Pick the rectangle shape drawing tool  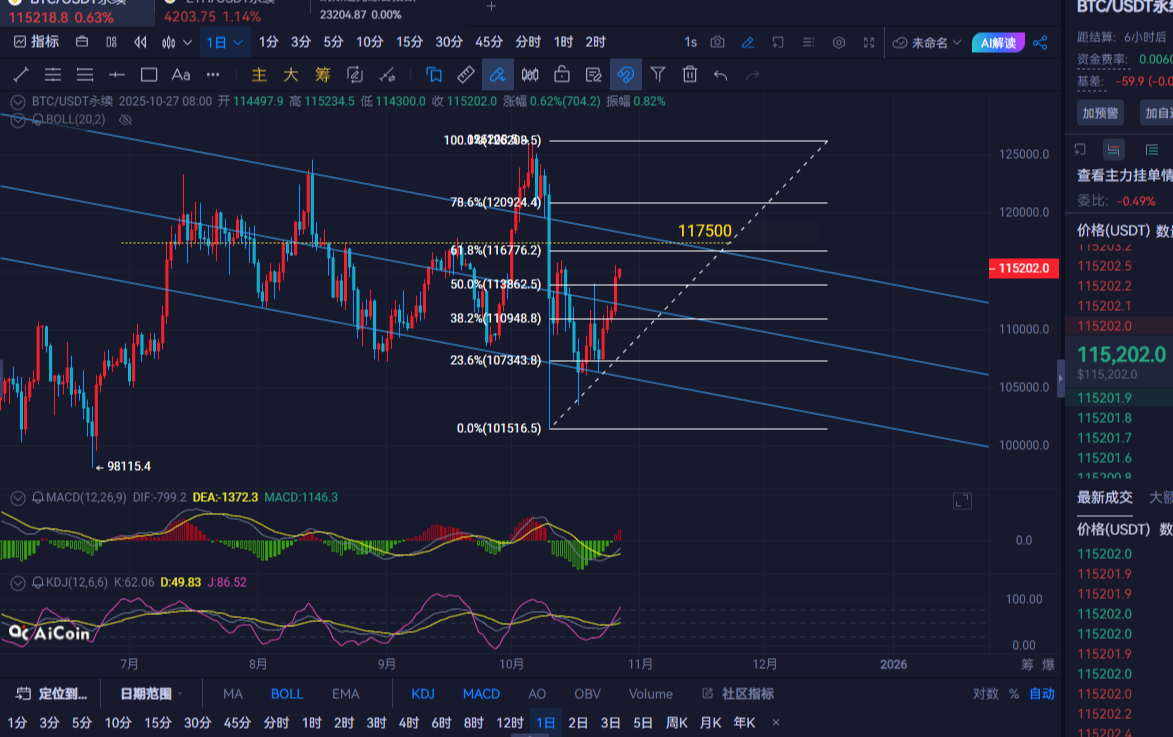(149, 74)
